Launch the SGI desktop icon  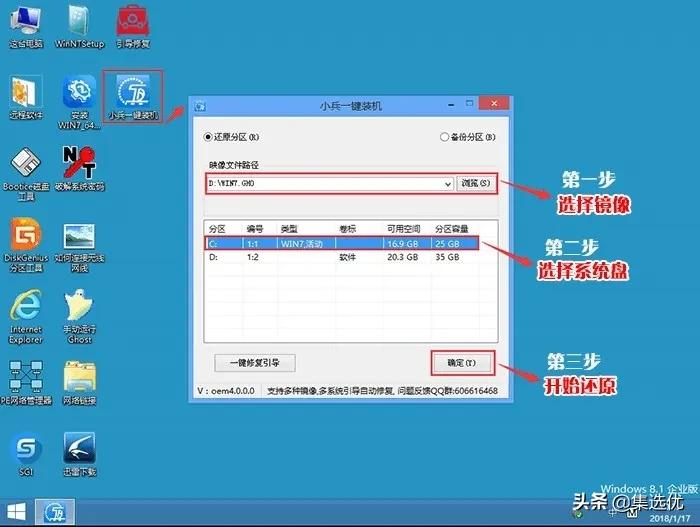click(26, 454)
